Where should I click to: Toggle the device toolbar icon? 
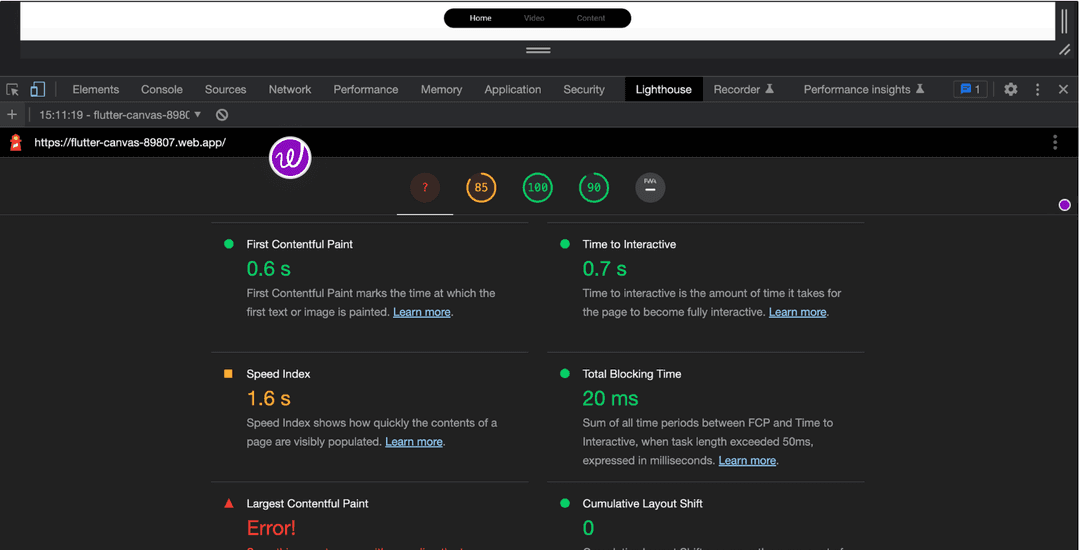click(37, 89)
